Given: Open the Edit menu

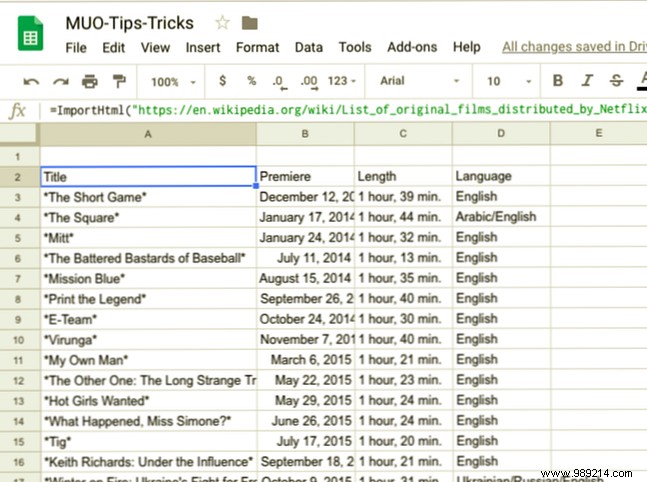Looking at the screenshot, I should (113, 47).
